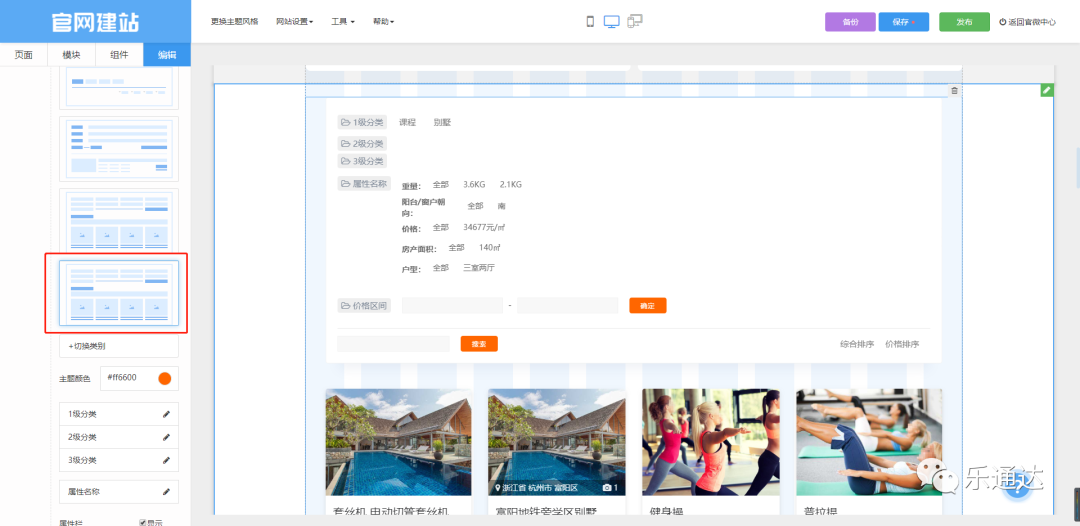Choose multi-device responsive preview icon
The height and width of the screenshot is (526, 1080).
click(x=635, y=21)
